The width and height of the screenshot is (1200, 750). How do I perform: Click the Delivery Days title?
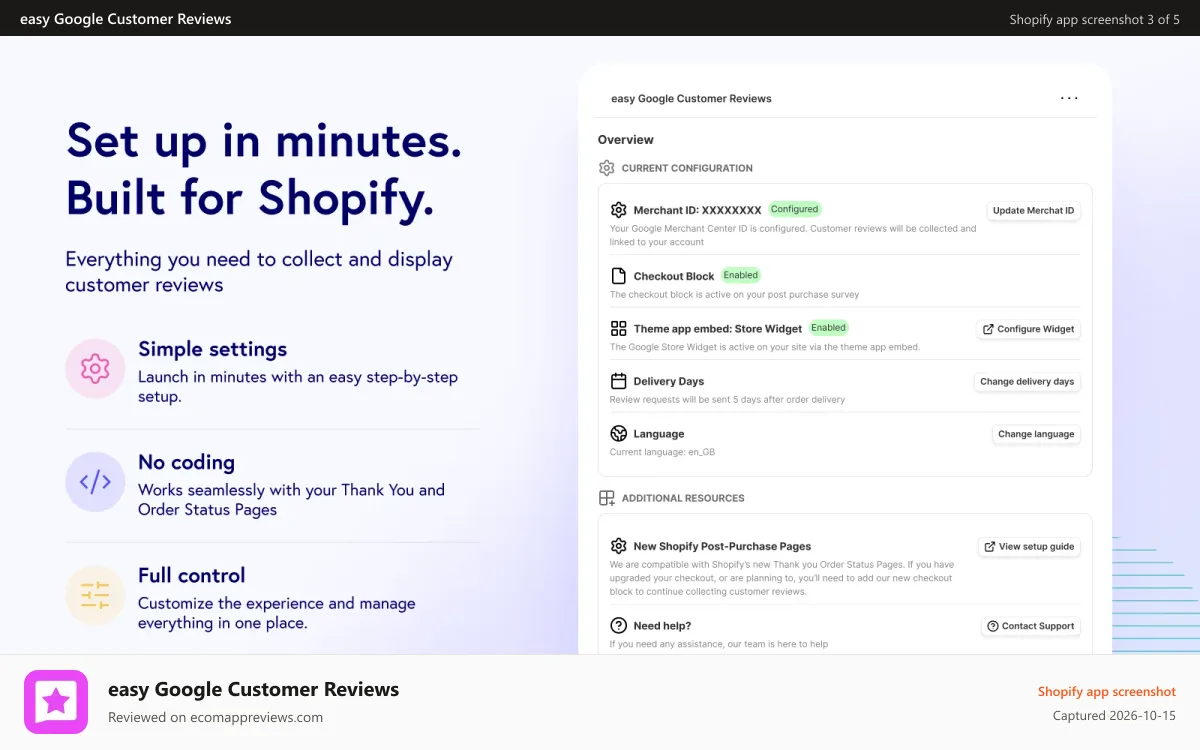click(x=669, y=381)
